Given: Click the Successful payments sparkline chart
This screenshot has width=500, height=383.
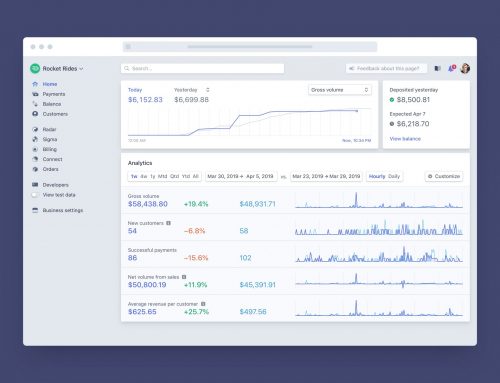Looking at the screenshot, I should tap(379, 254).
